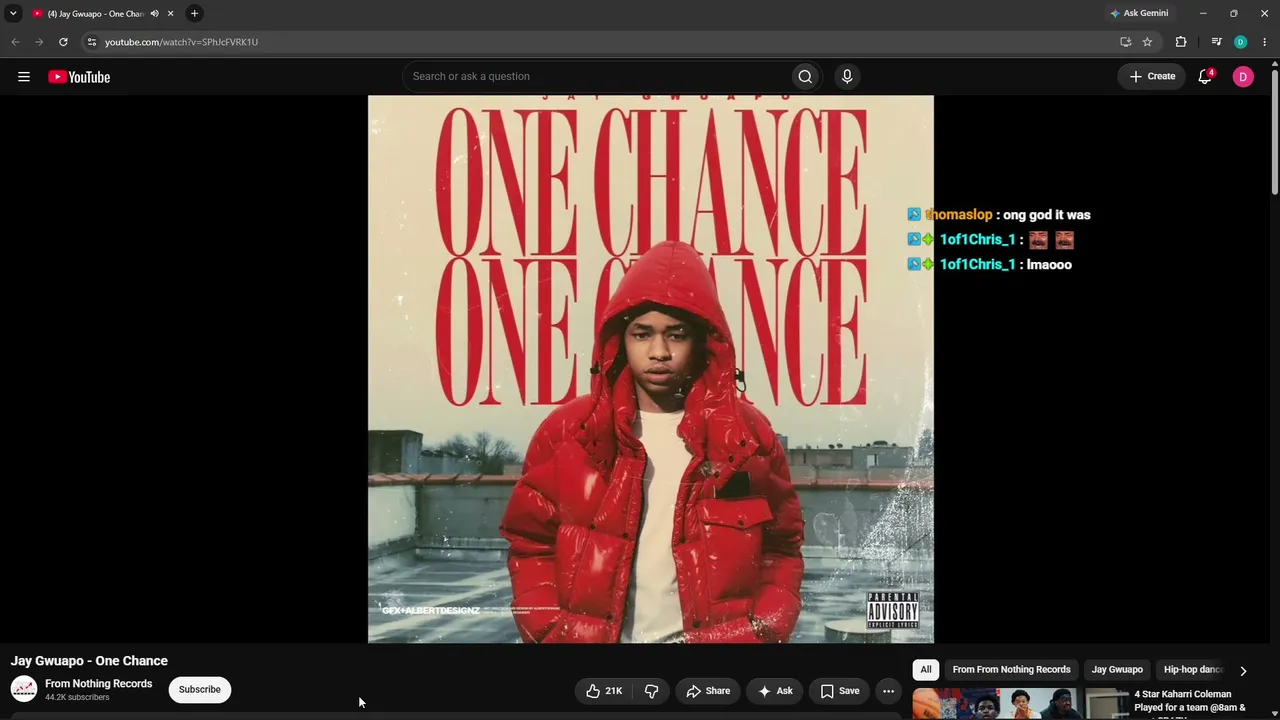Save the video to a playlist
This screenshot has width=1280, height=720.
840,691
